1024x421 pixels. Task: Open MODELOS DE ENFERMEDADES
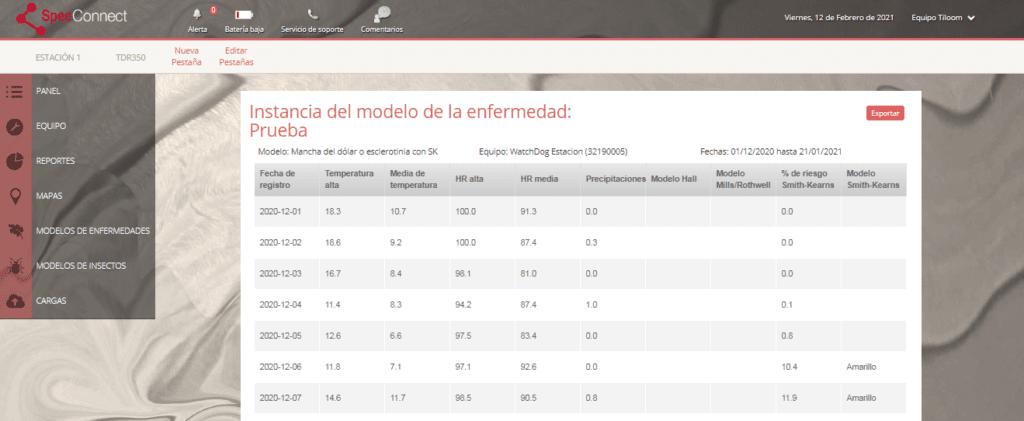click(x=93, y=230)
